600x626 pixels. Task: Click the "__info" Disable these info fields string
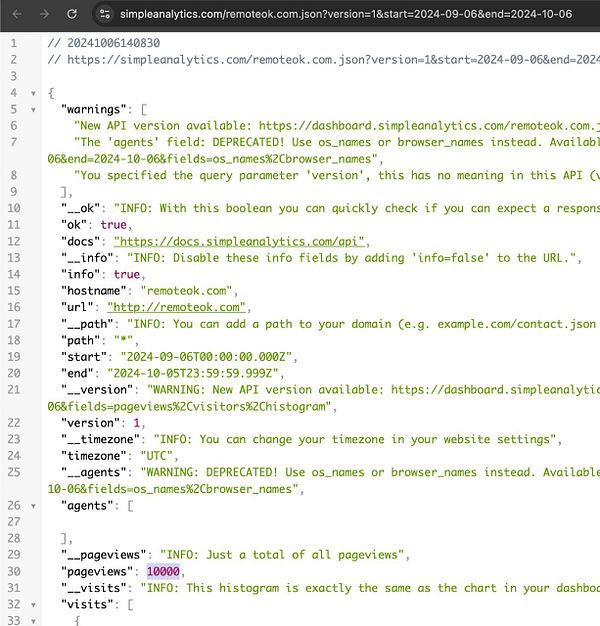pyautogui.click(x=352, y=258)
